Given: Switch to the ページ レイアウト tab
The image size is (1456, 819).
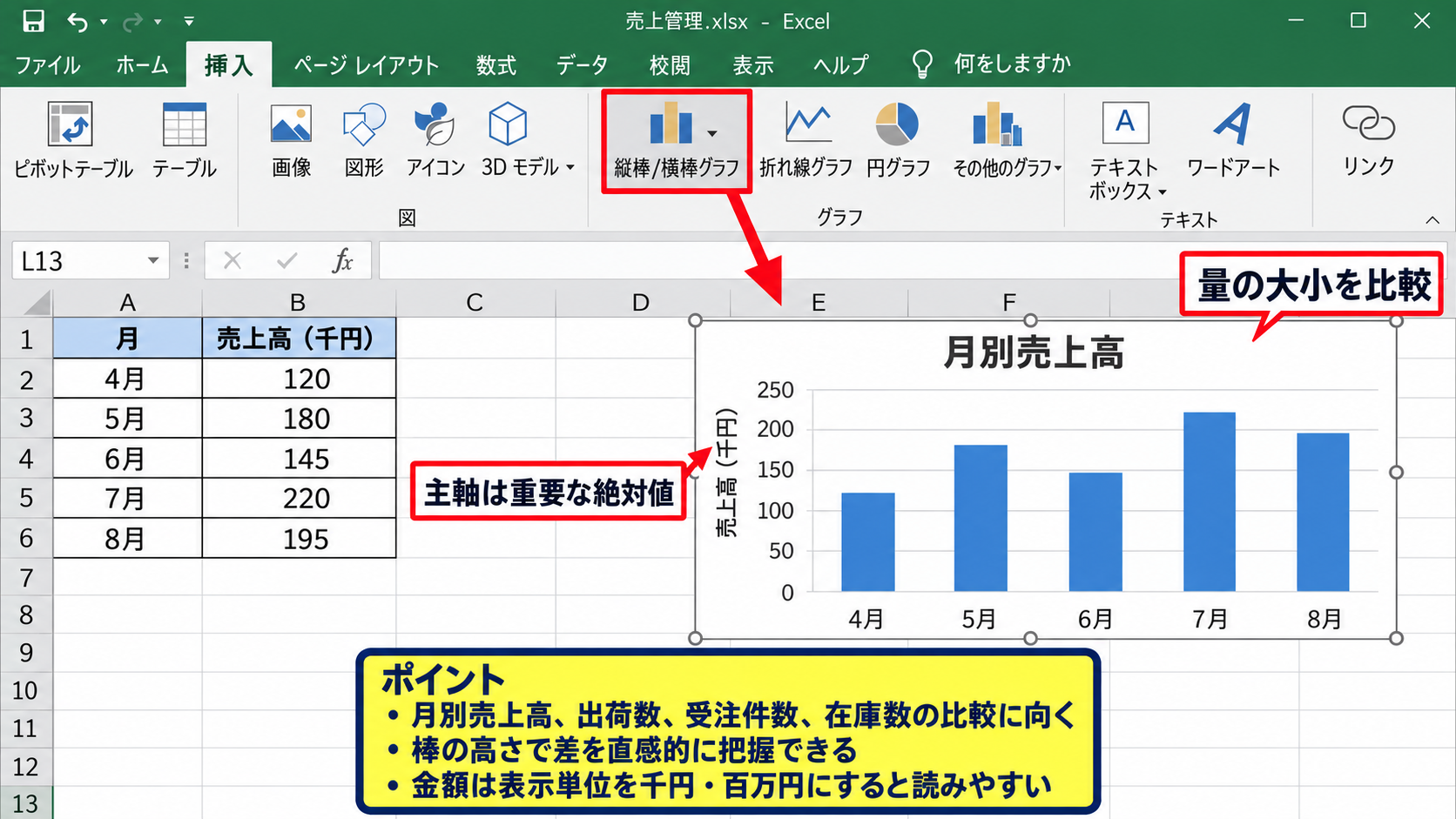Looking at the screenshot, I should (366, 65).
